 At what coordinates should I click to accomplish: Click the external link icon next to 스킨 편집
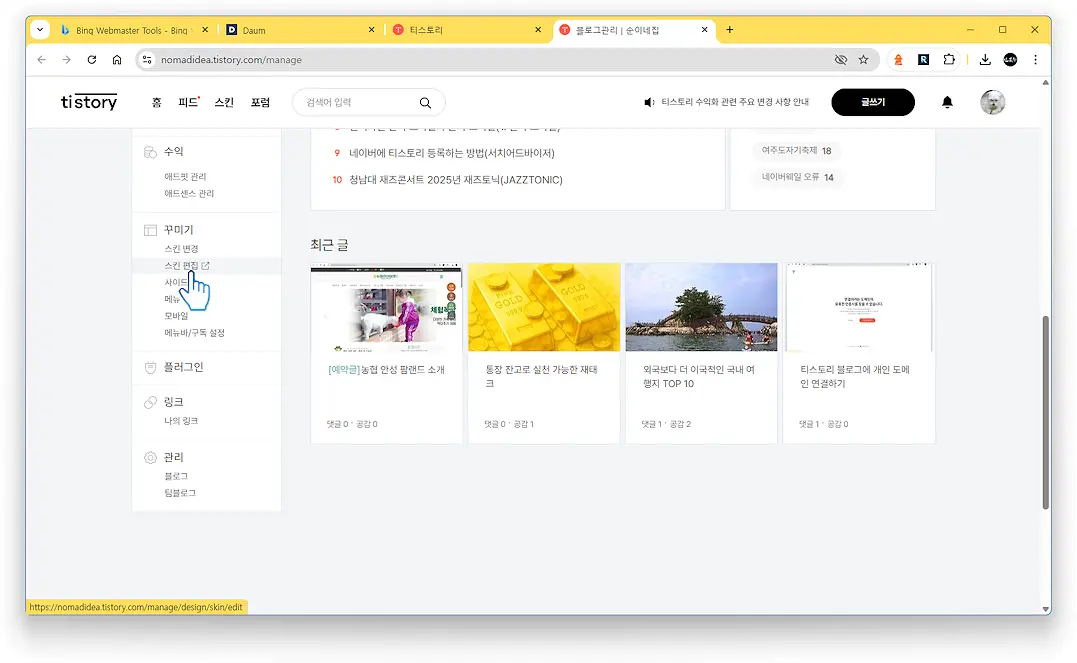click(207, 266)
